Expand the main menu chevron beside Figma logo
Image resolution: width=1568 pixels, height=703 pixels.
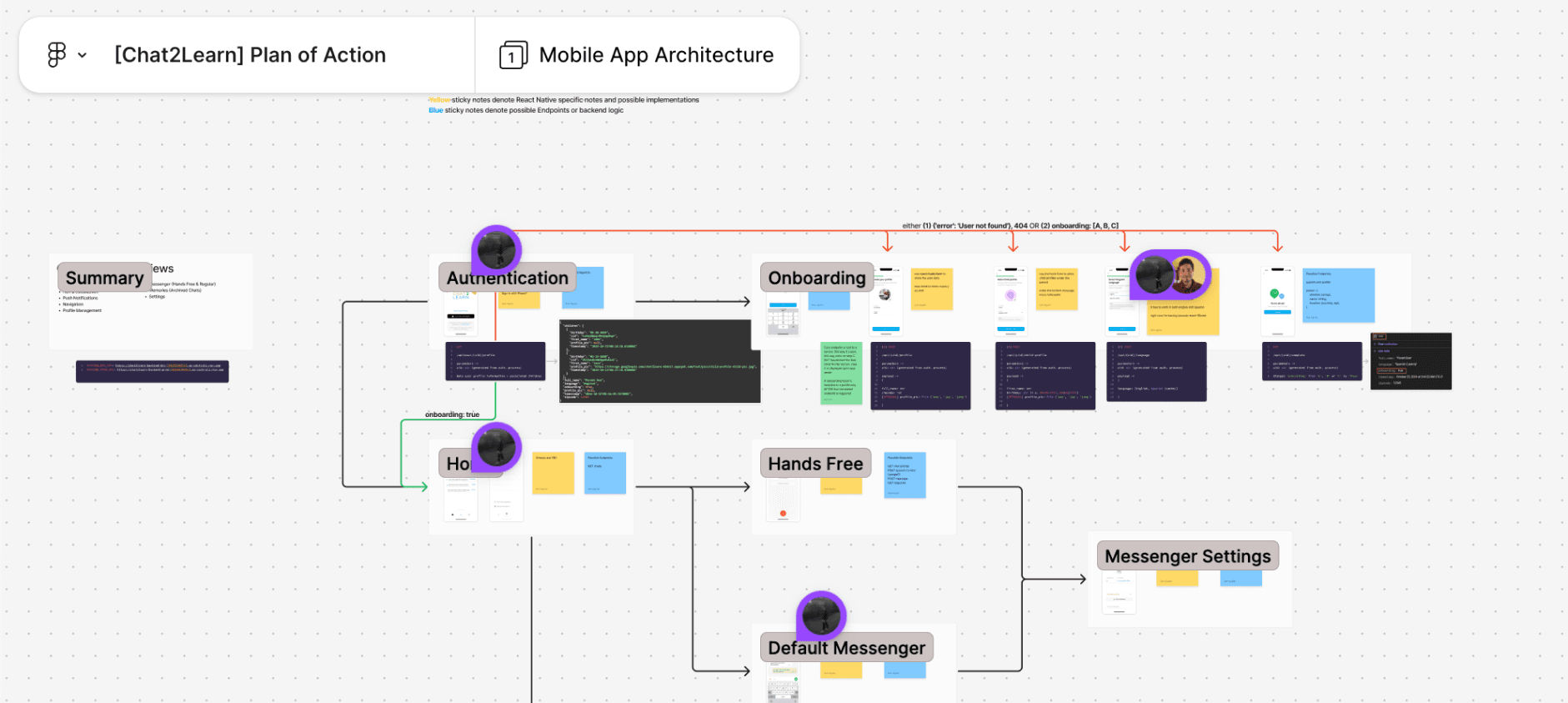click(83, 56)
